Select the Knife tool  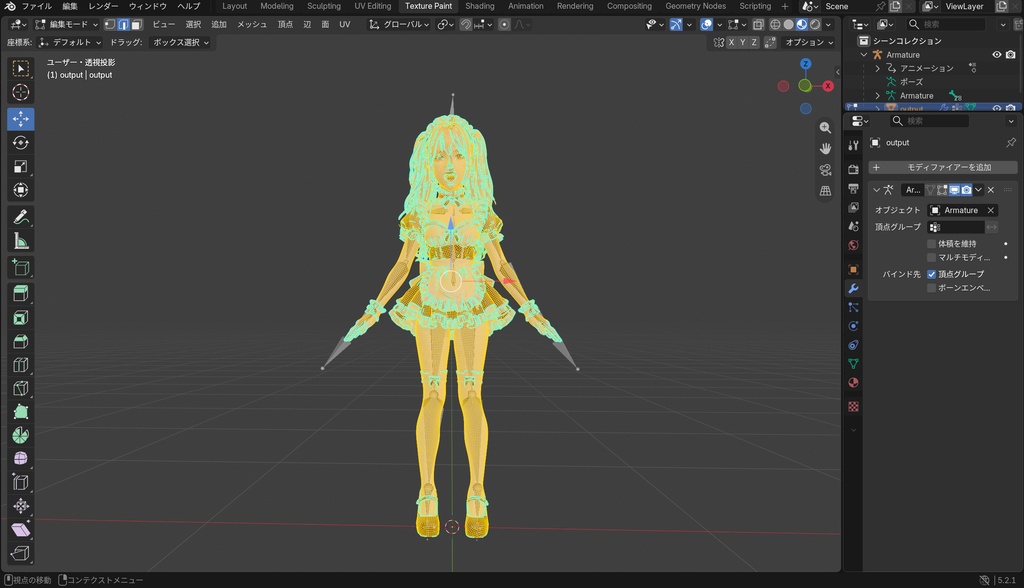[21, 388]
